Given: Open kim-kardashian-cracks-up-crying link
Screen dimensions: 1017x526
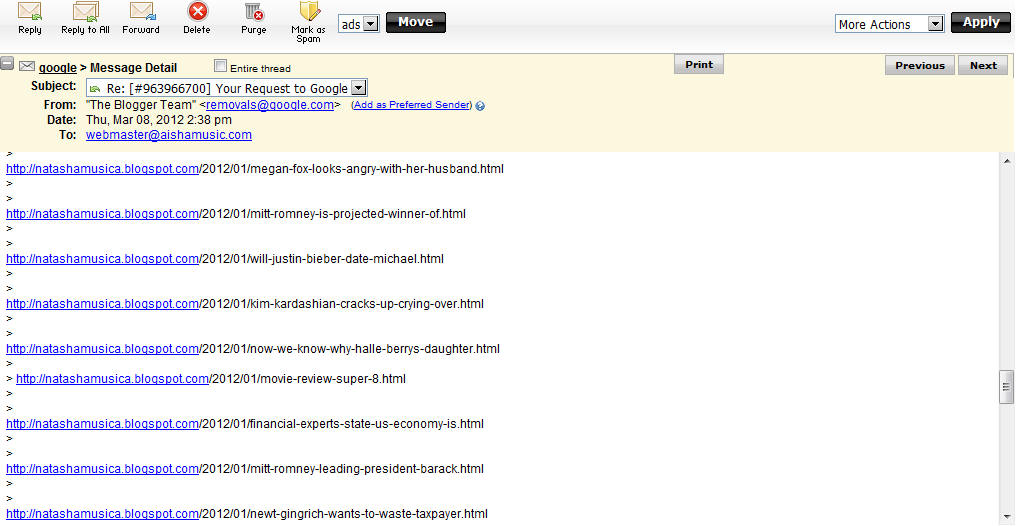Looking at the screenshot, I should pyautogui.click(x=102, y=304).
